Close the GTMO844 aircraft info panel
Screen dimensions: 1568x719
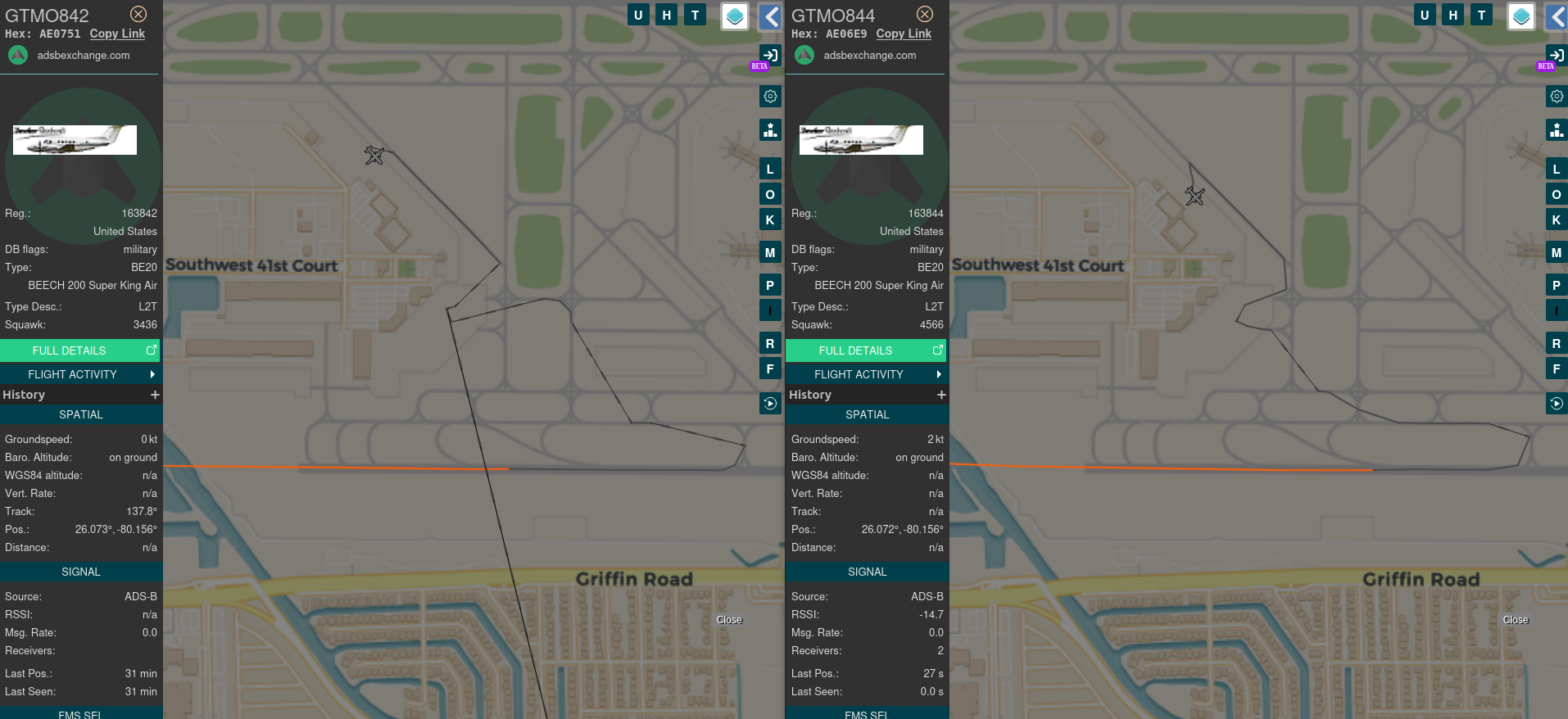point(925,14)
